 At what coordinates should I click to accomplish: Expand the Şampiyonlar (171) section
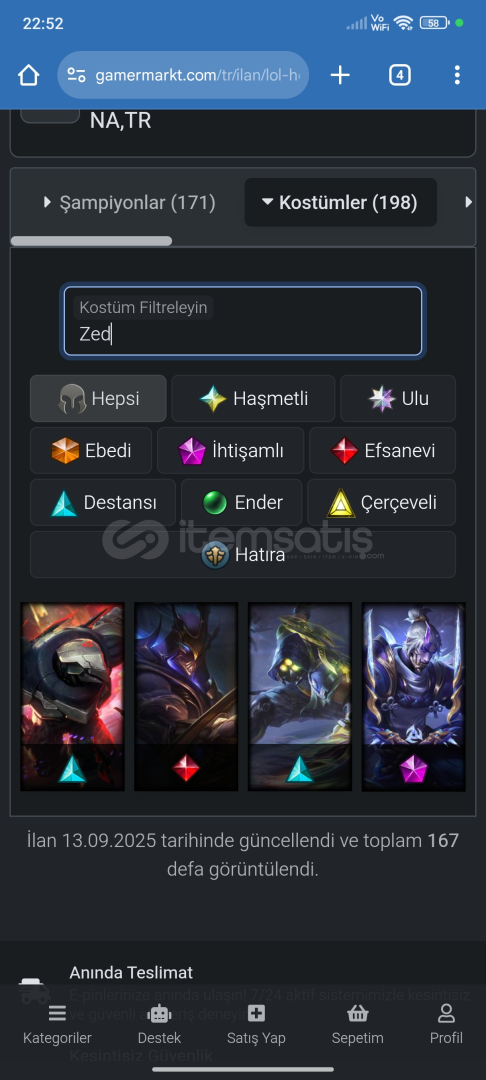[129, 202]
